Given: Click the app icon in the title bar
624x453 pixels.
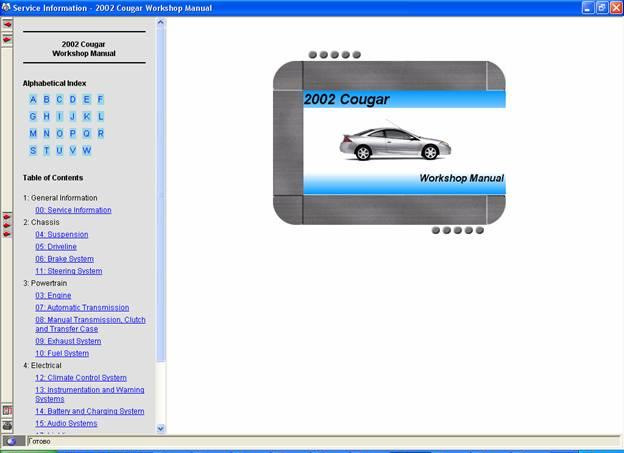Looking at the screenshot, I should click(x=6, y=8).
